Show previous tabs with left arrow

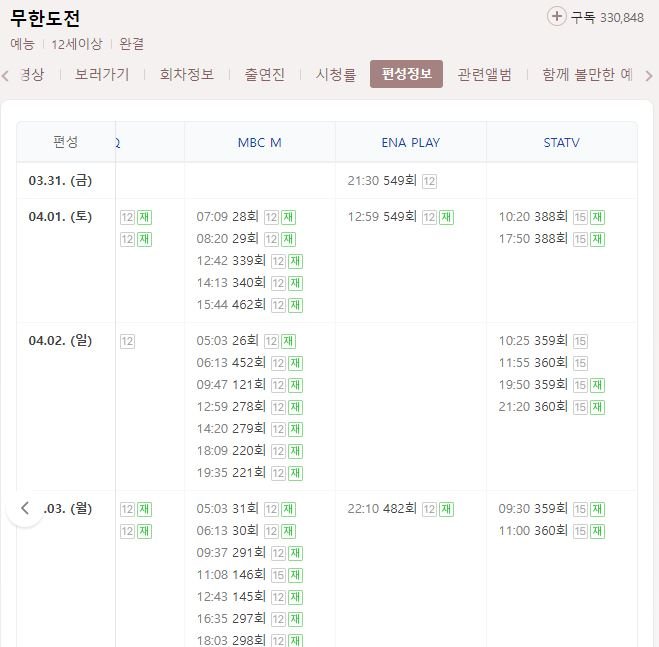(x=5, y=76)
